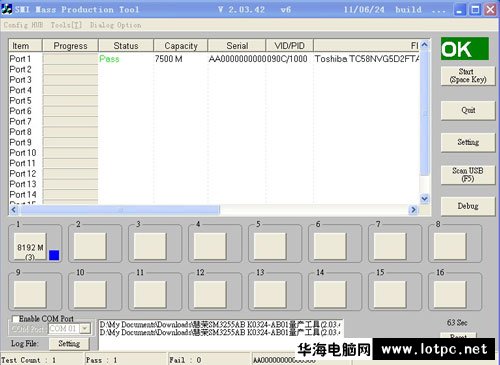Select port slot box 15
500x365 pixels.
(390, 294)
